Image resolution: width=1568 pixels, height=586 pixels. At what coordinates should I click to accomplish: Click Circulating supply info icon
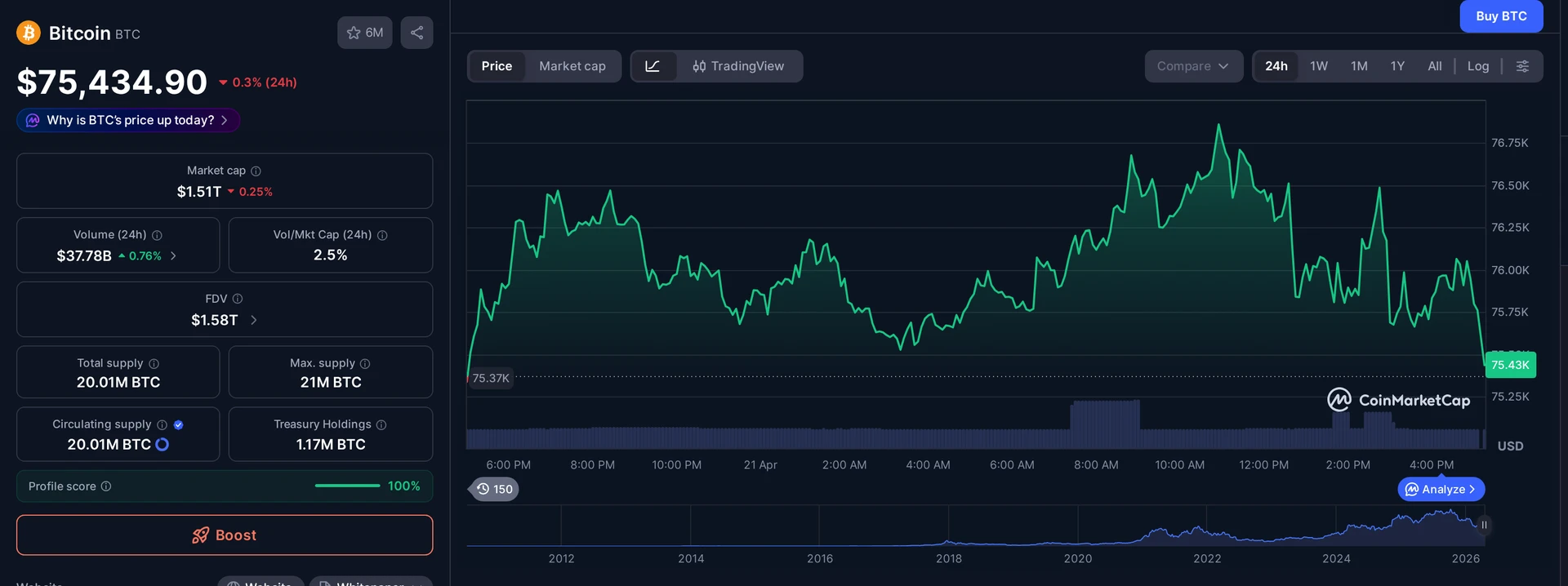[x=162, y=424]
